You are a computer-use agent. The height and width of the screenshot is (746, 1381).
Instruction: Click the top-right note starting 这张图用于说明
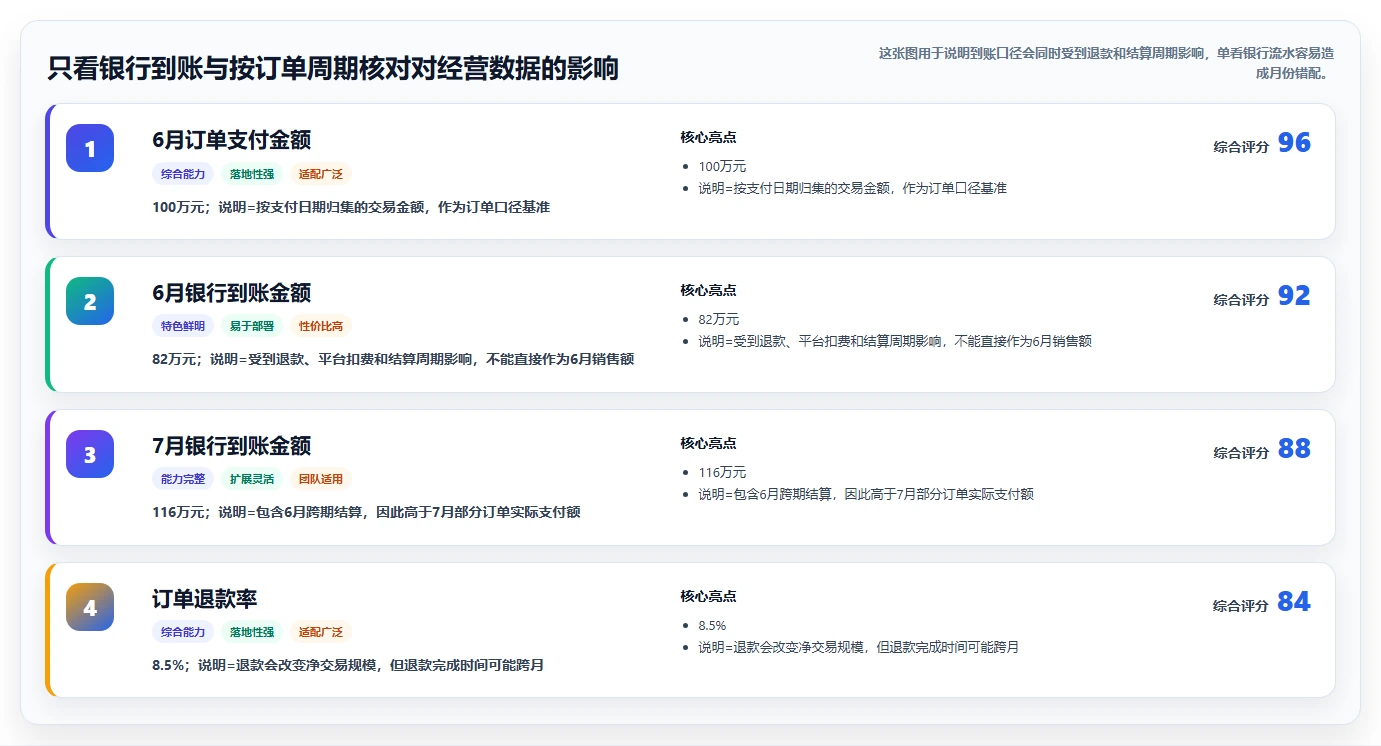point(1106,63)
